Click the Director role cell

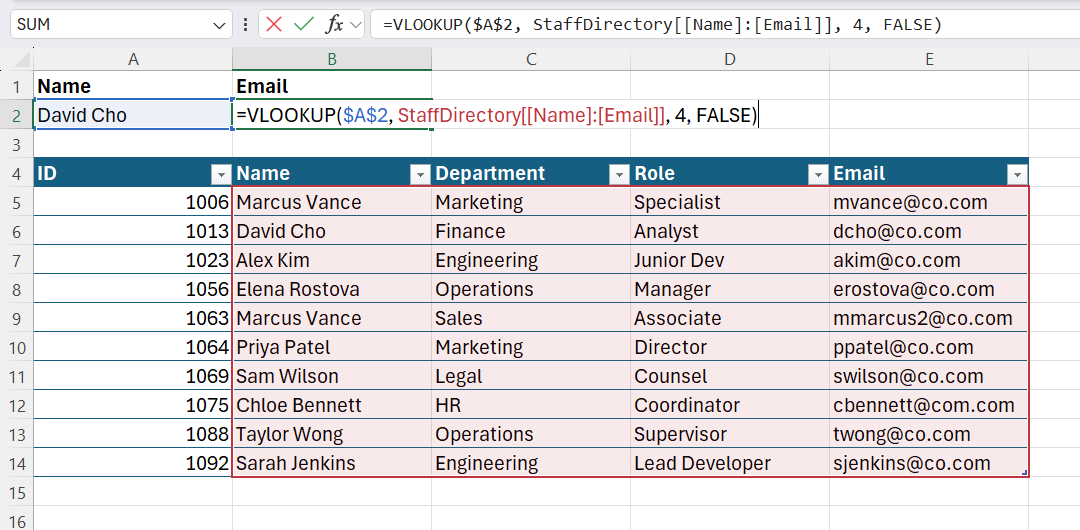(730, 347)
